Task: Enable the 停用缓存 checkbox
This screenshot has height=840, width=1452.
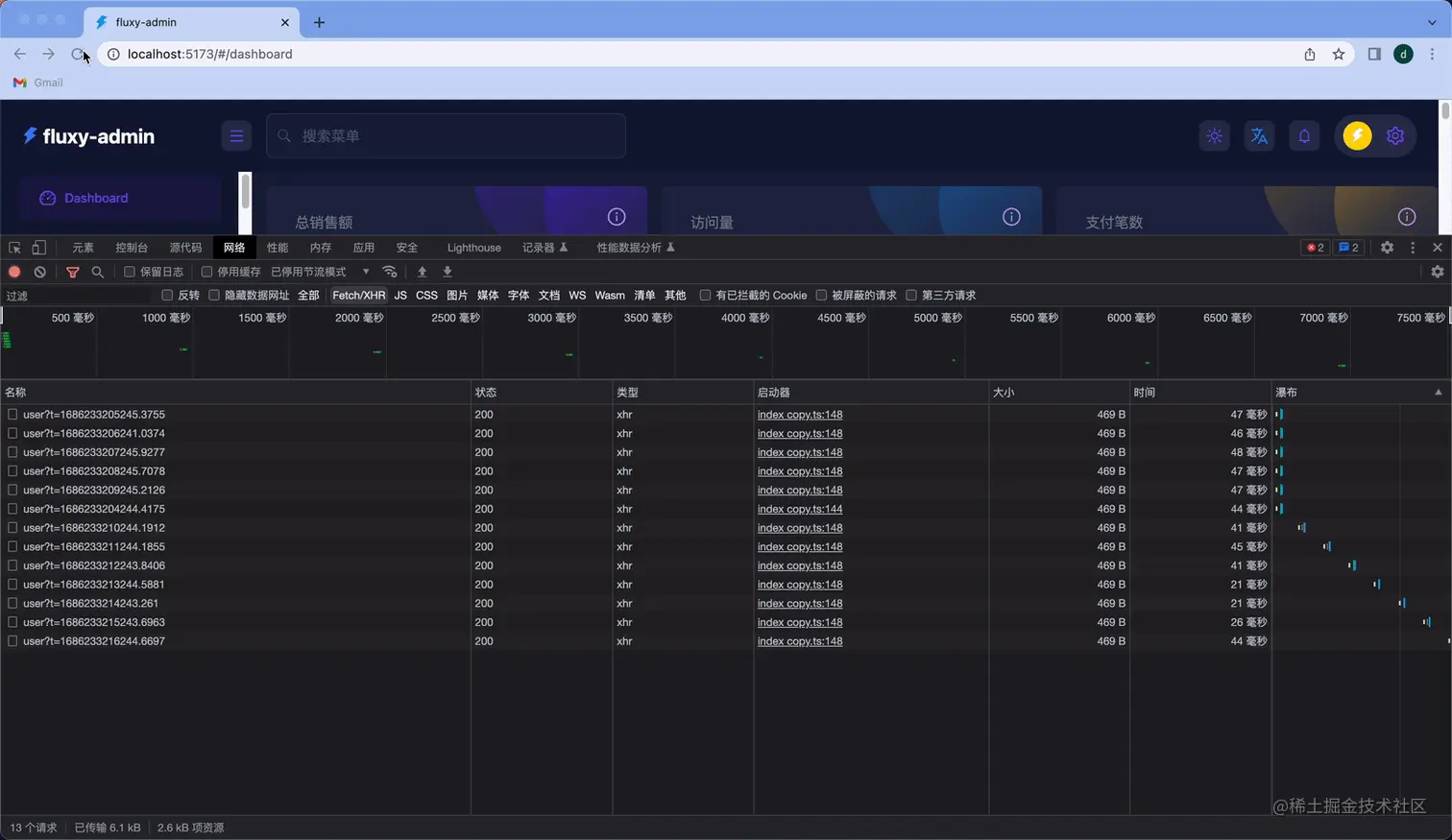Action: coord(206,272)
